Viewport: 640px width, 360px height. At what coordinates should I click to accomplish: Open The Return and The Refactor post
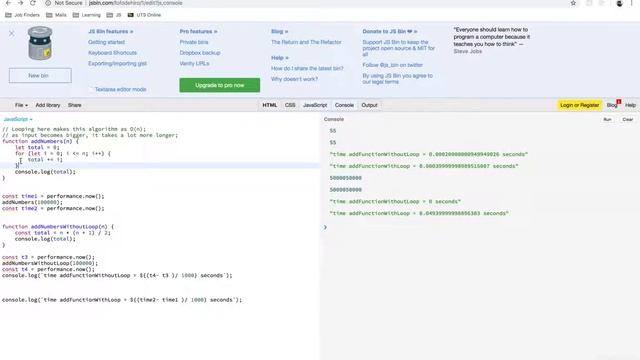point(306,42)
